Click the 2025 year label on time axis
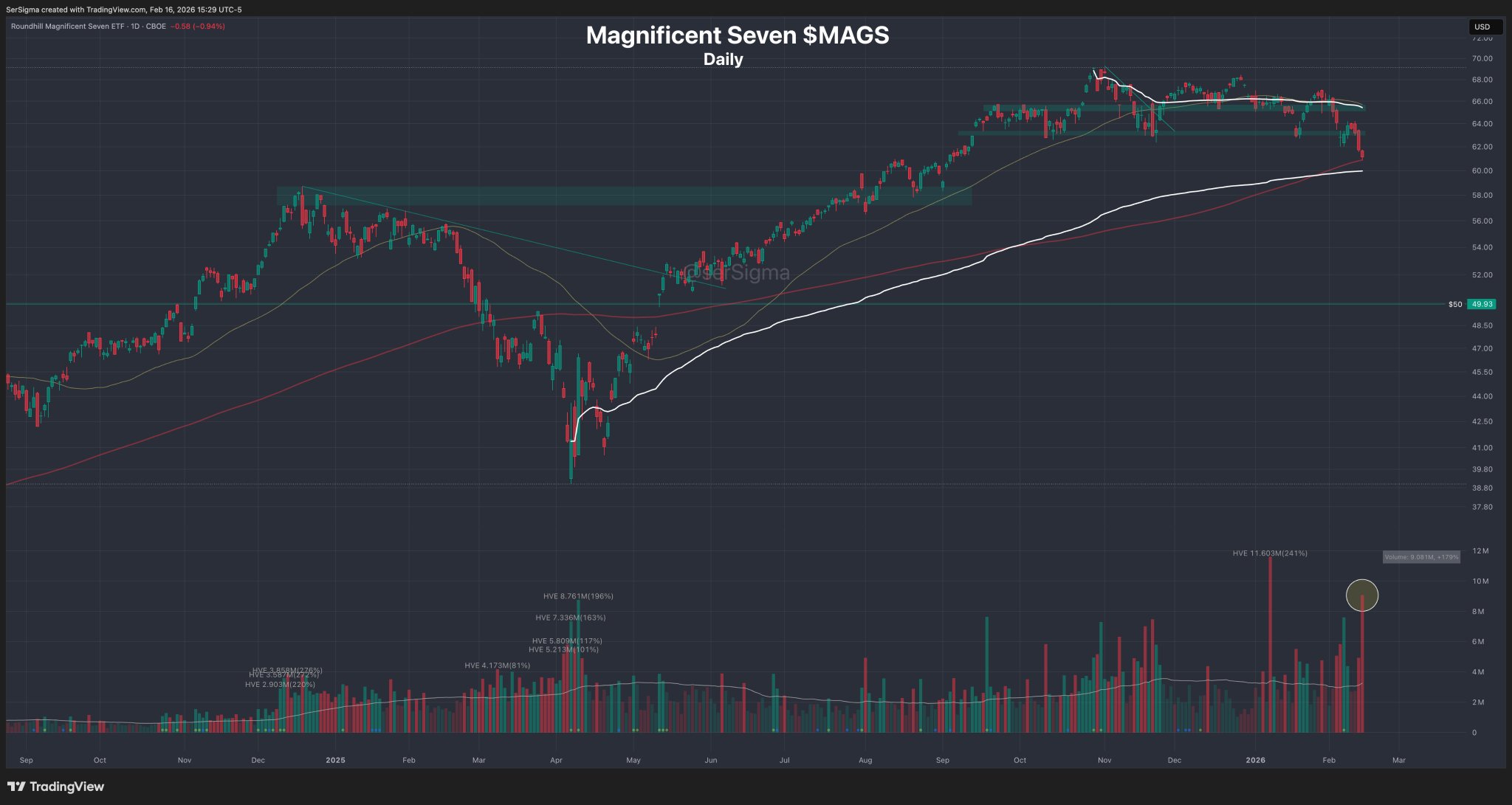 [335, 760]
